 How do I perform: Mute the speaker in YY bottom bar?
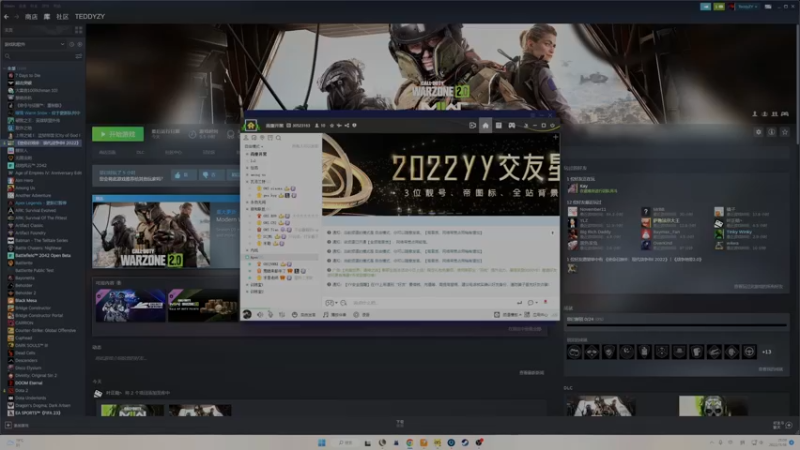[260, 315]
